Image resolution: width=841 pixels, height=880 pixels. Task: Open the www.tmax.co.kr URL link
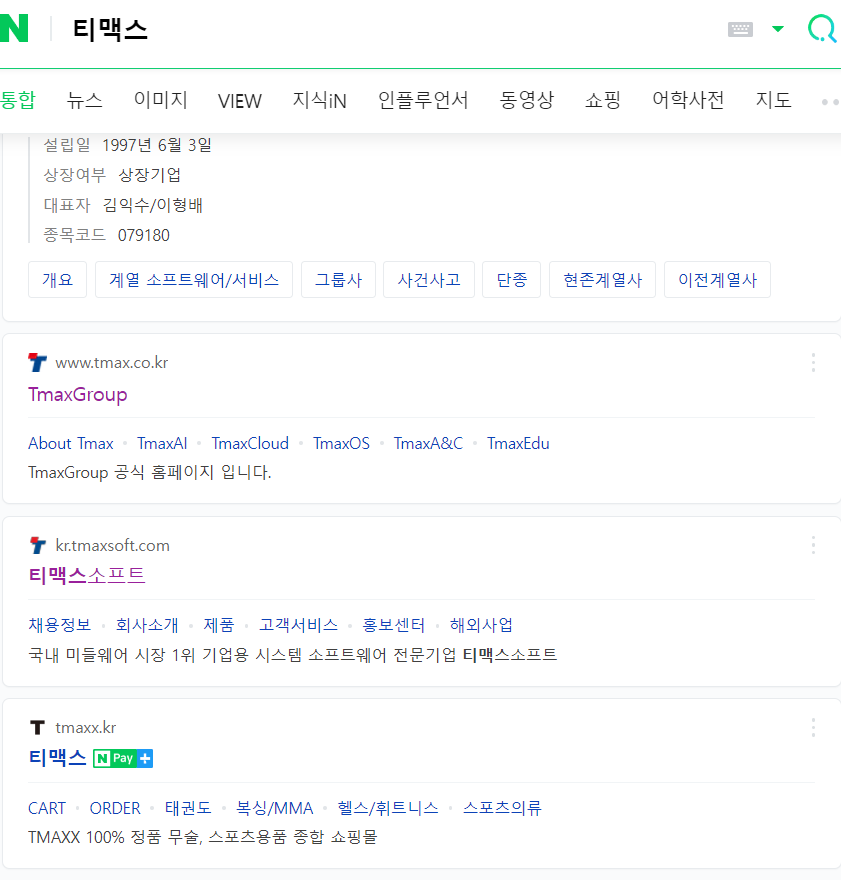(x=112, y=363)
